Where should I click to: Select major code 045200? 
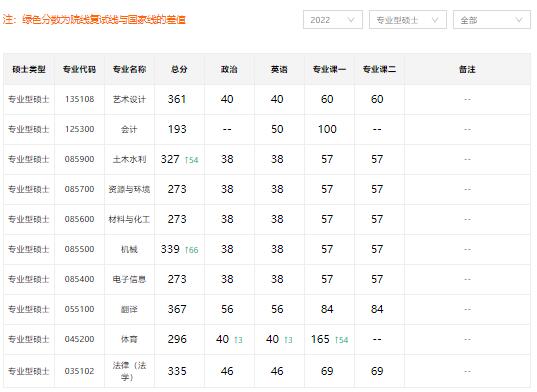(x=79, y=339)
